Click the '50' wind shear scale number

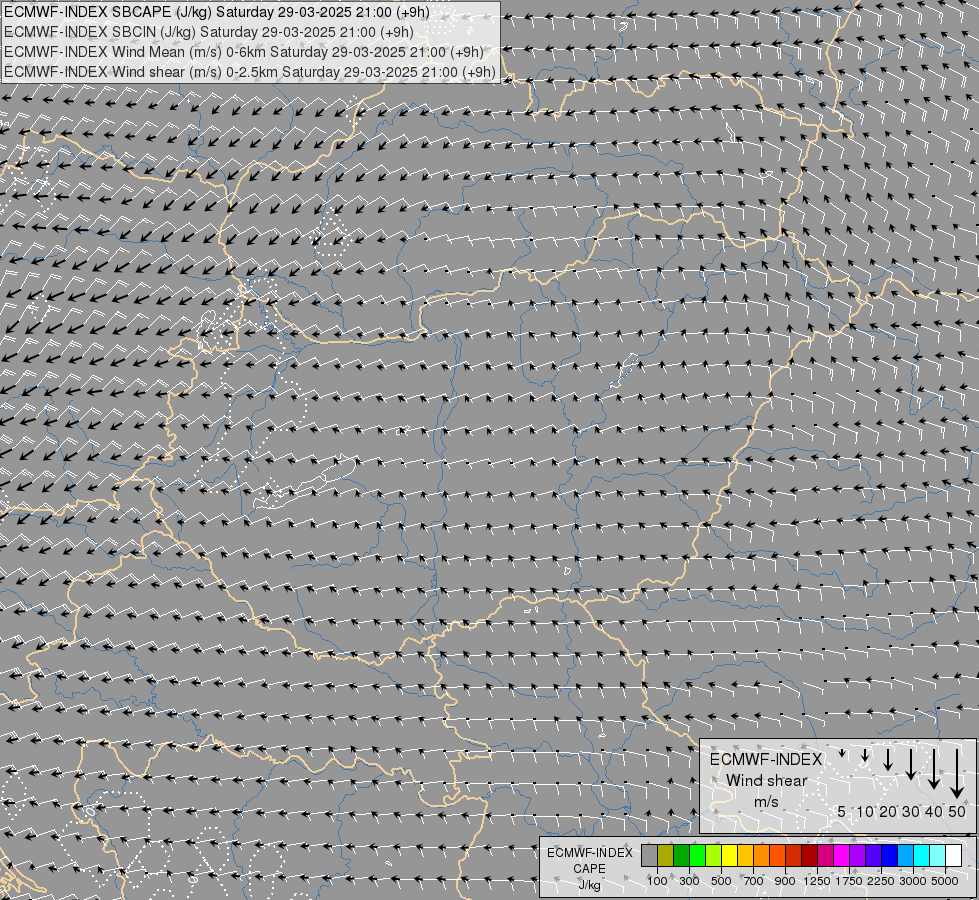point(957,811)
